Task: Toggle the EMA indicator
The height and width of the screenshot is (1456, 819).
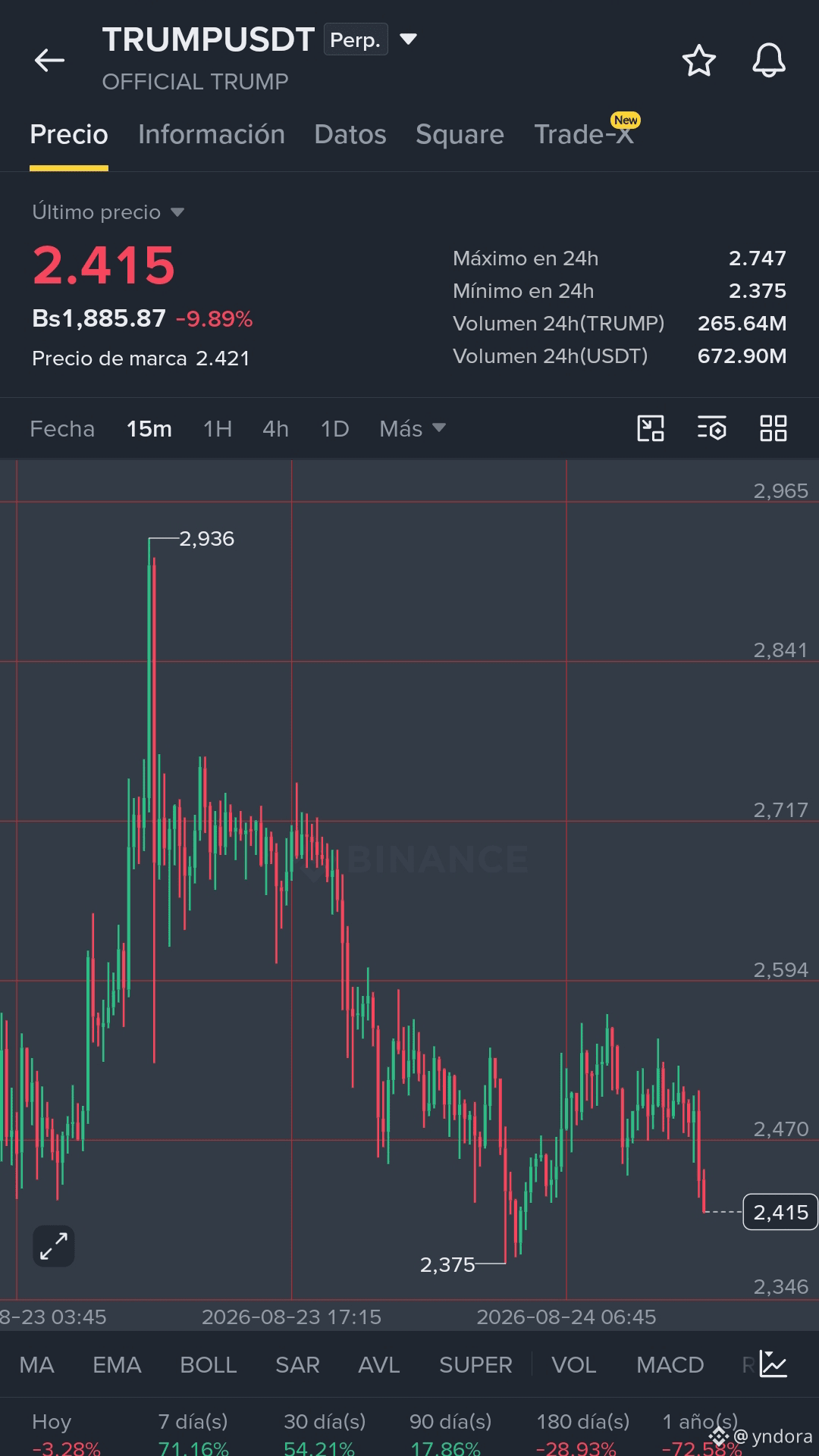Action: [117, 1365]
